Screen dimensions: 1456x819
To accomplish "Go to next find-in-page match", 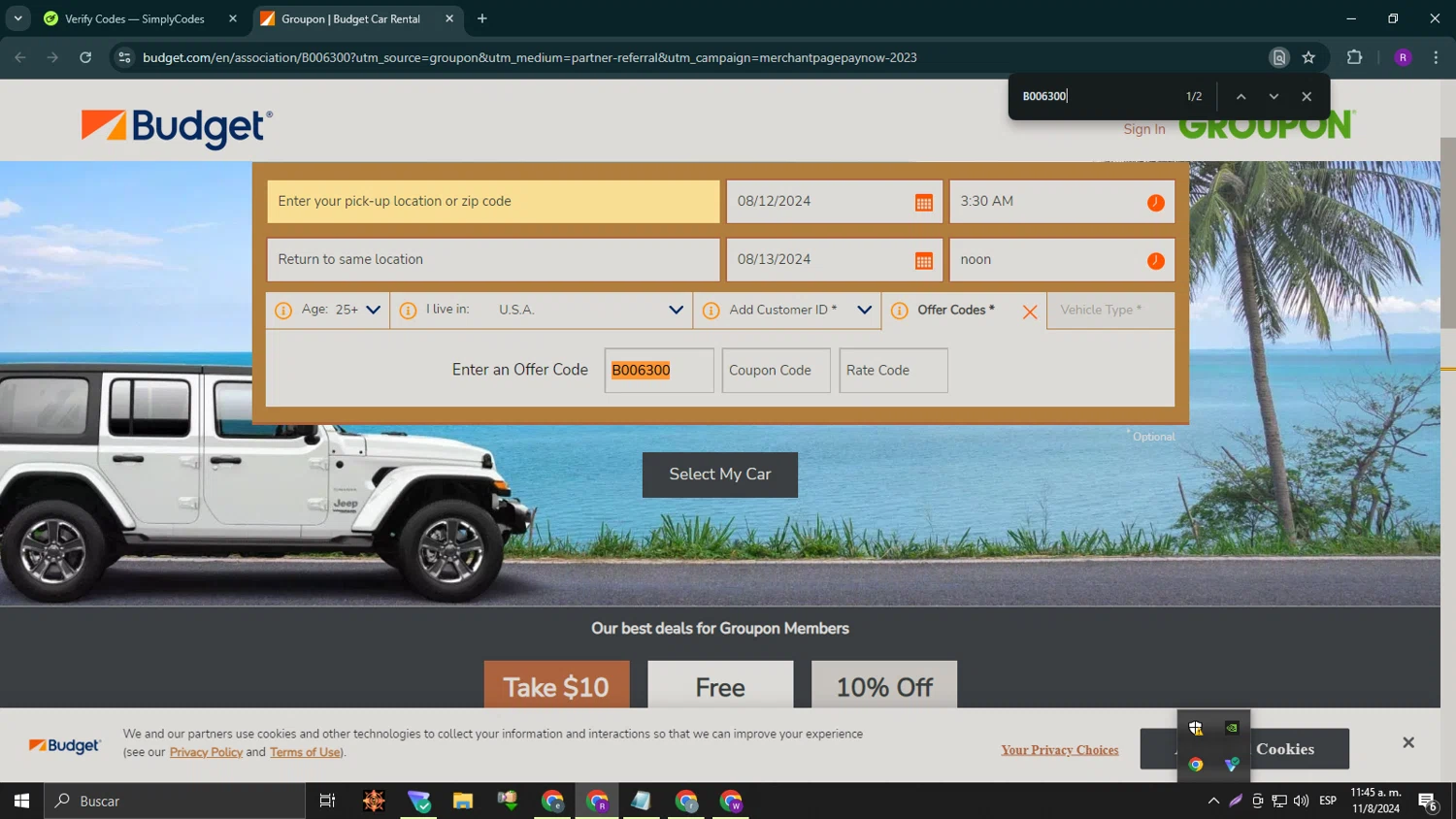I will (1274, 96).
